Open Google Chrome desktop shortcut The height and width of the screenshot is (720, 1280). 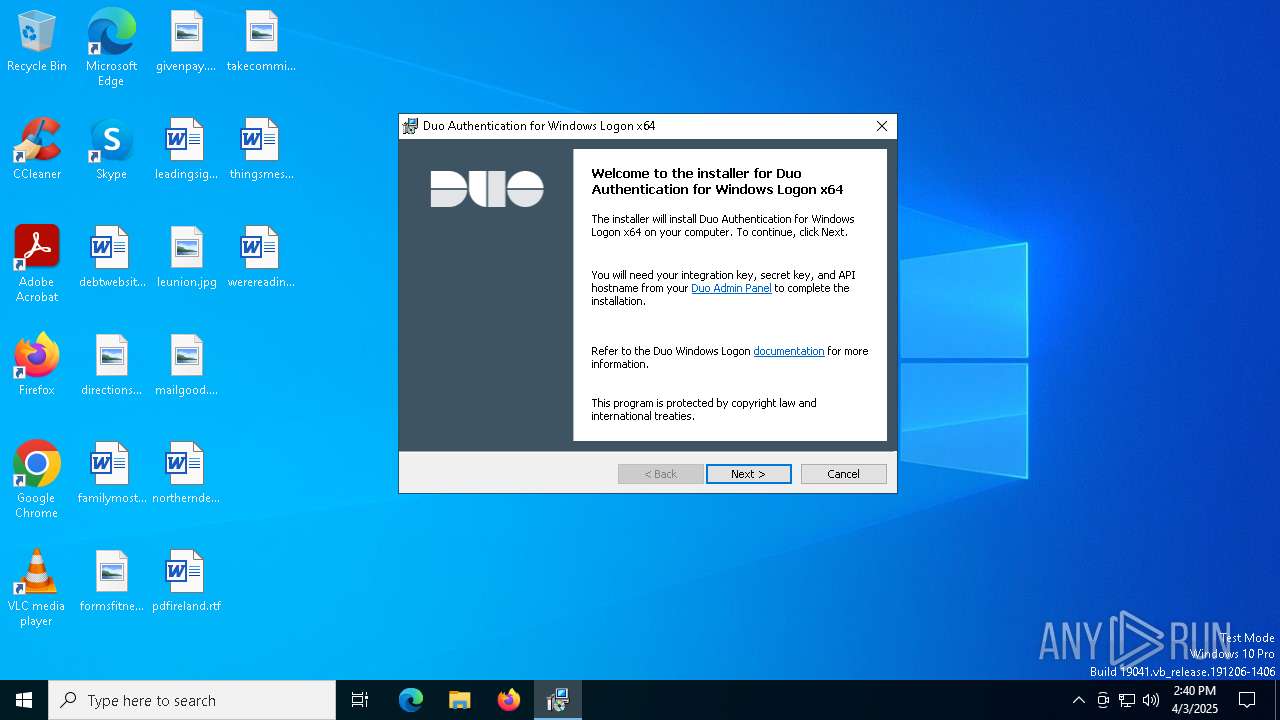[x=37, y=480]
